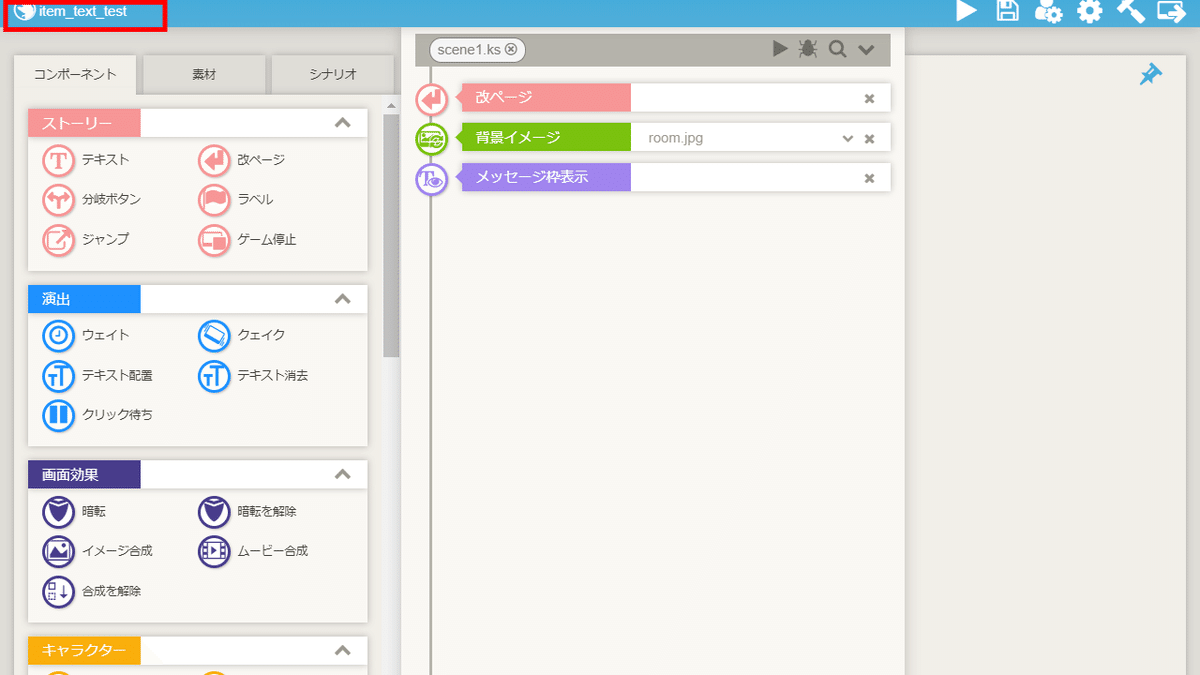The width and height of the screenshot is (1200, 675).
Task: Open the scene toolbar chevron menu
Action: pos(866,49)
